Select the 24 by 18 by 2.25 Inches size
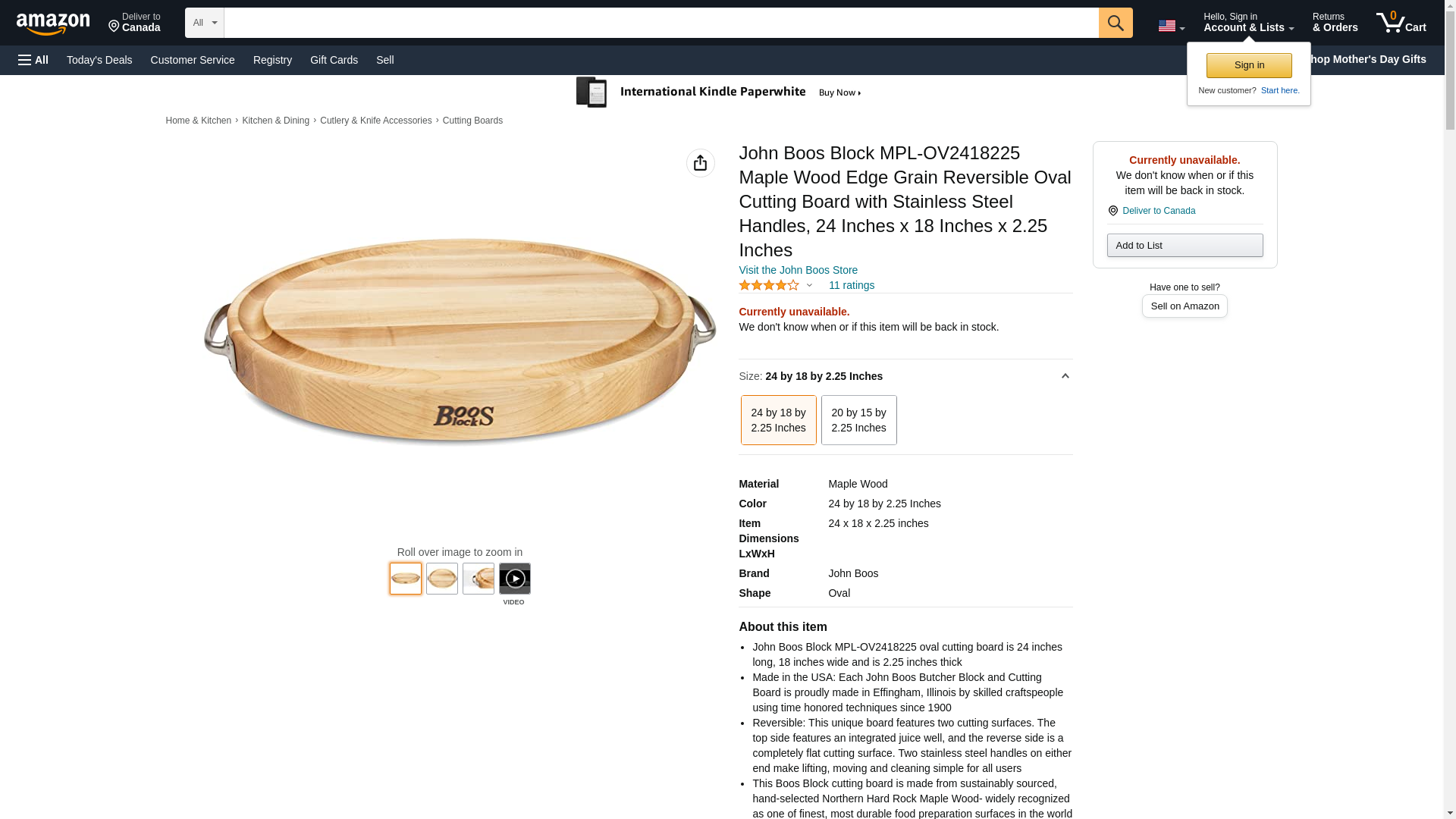 [x=778, y=420]
